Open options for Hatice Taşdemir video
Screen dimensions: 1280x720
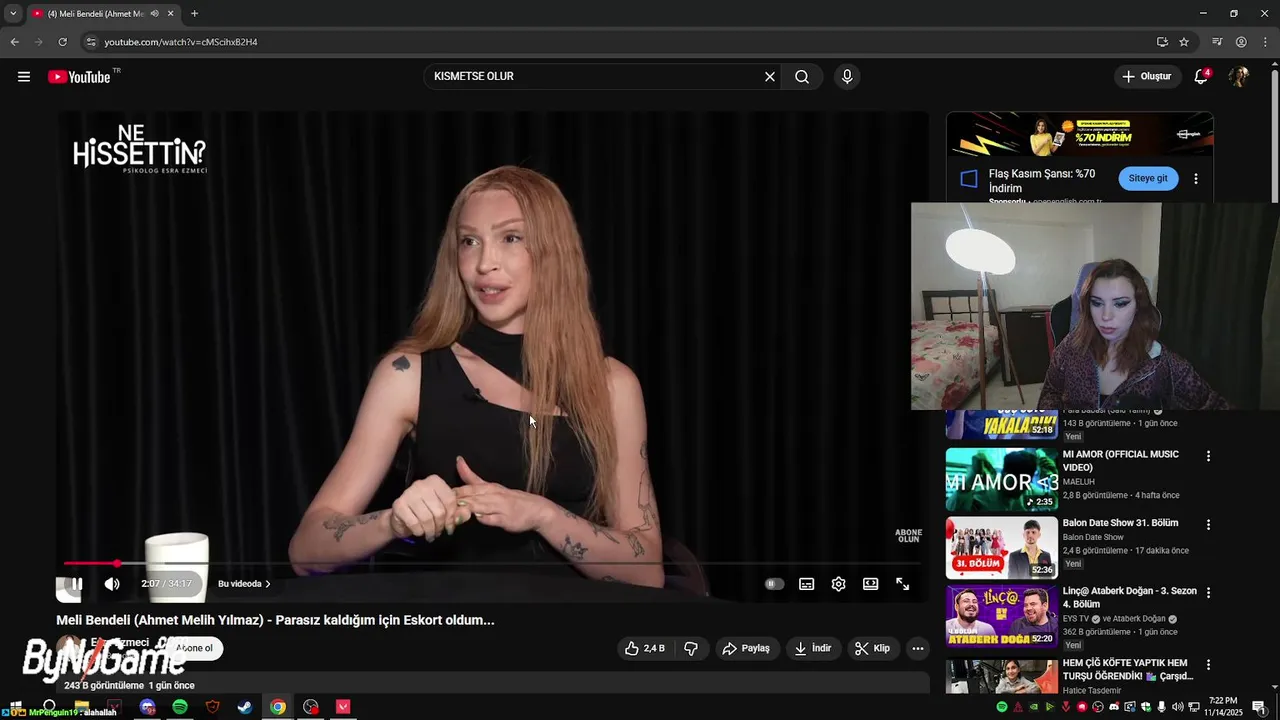point(1208,665)
